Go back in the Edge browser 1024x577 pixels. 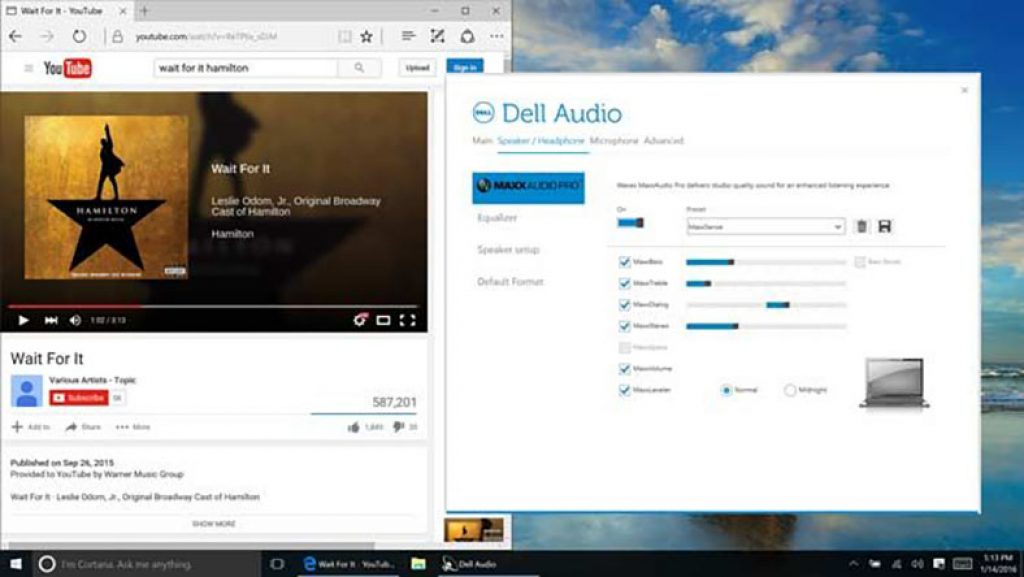pos(15,37)
